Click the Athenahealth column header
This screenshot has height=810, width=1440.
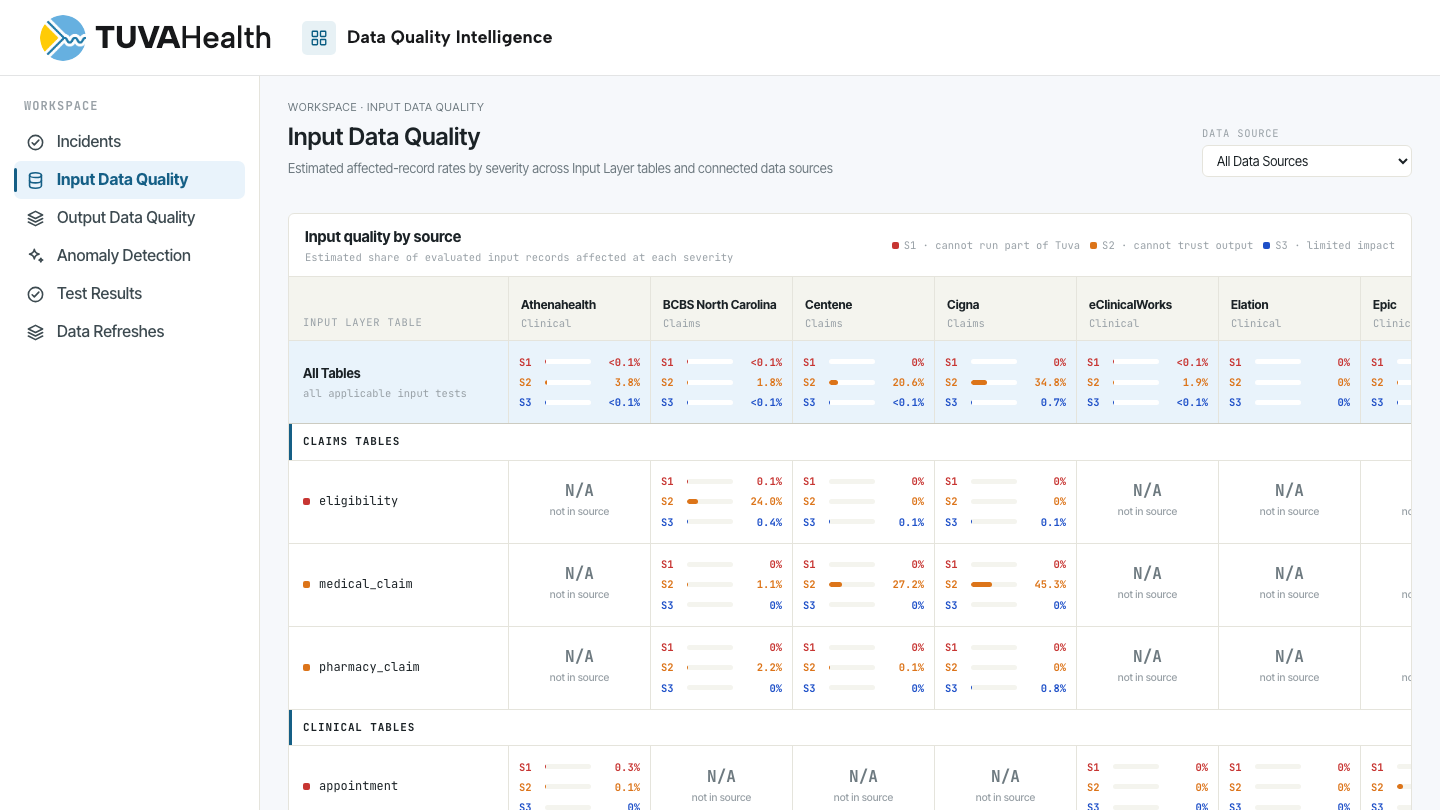tap(579, 309)
